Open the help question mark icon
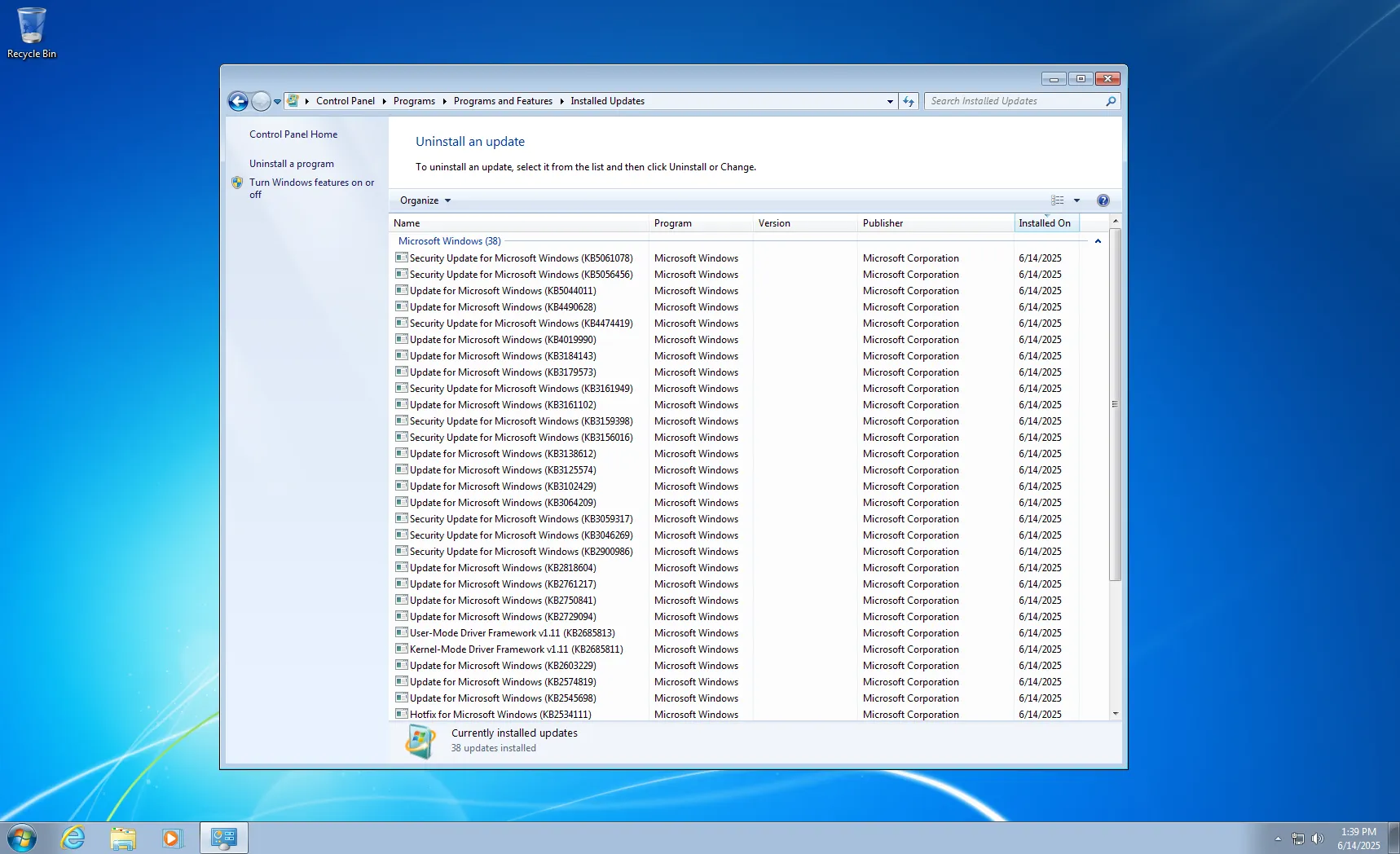 (1103, 200)
